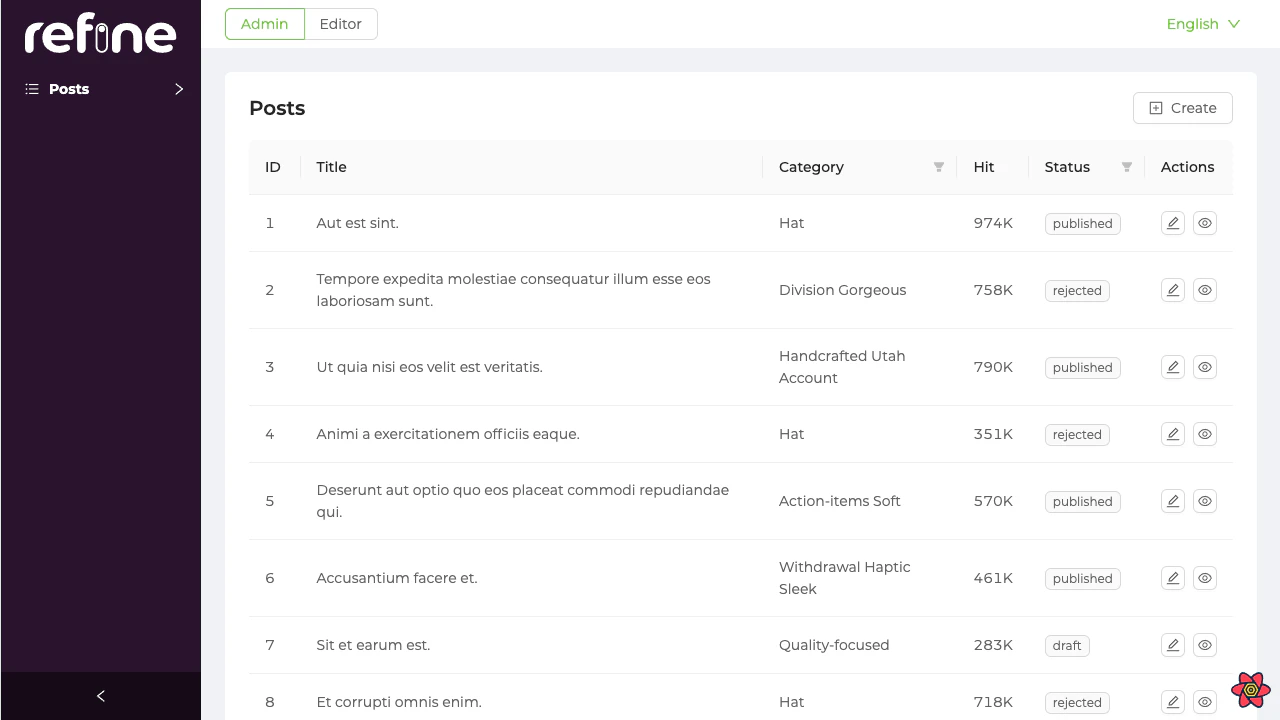
Task: Open the refine devtools floating icon
Action: [x=1250, y=689]
